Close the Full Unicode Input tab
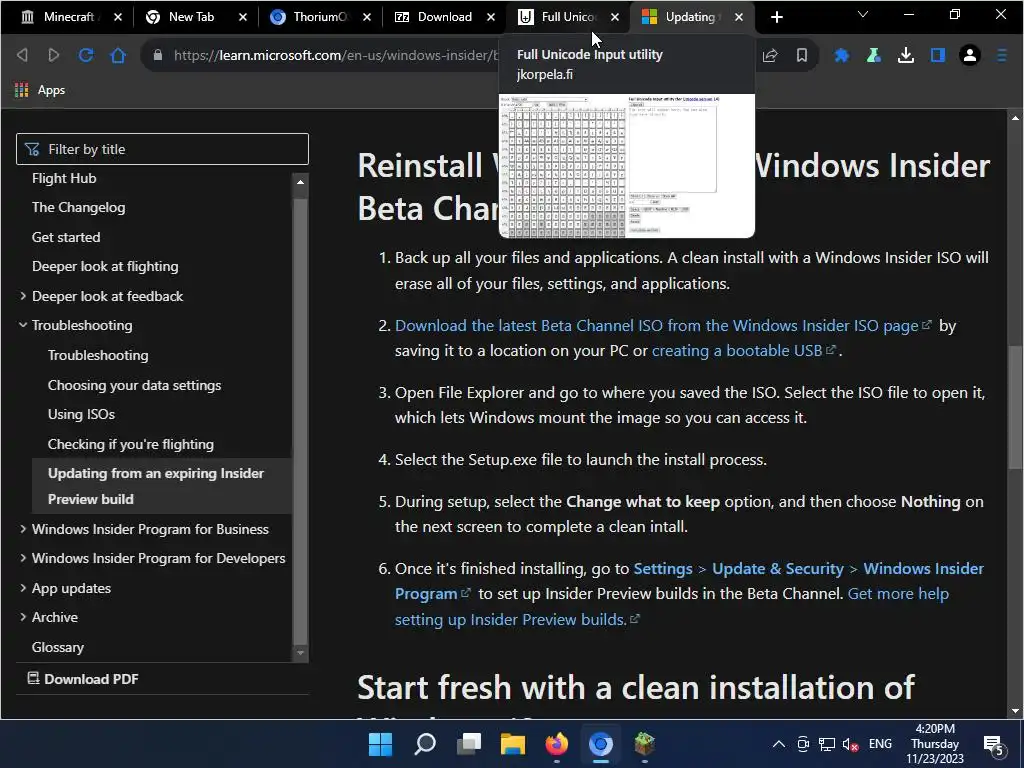 pyautogui.click(x=615, y=17)
